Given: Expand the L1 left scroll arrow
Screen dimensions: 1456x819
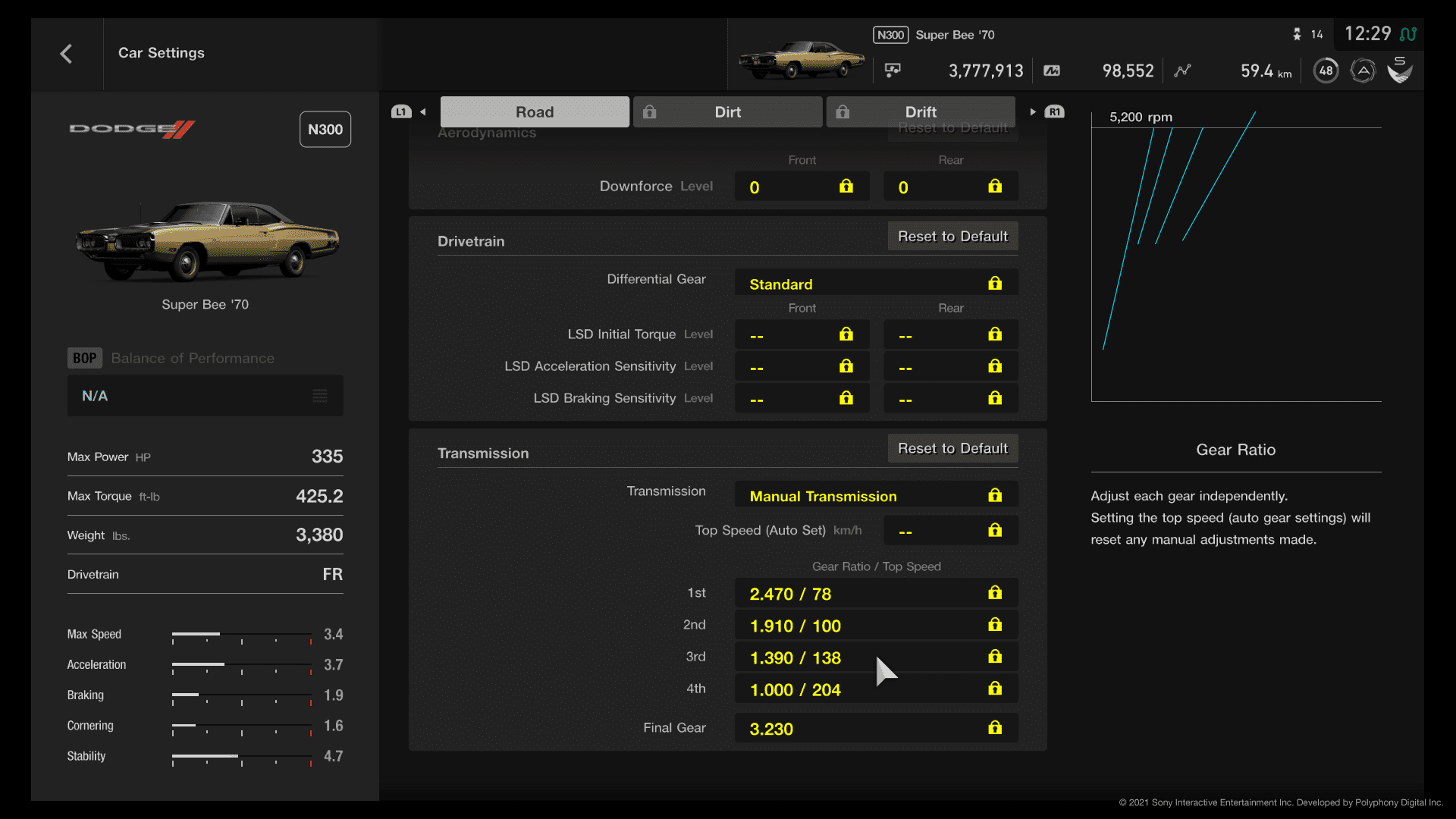Looking at the screenshot, I should point(423,111).
